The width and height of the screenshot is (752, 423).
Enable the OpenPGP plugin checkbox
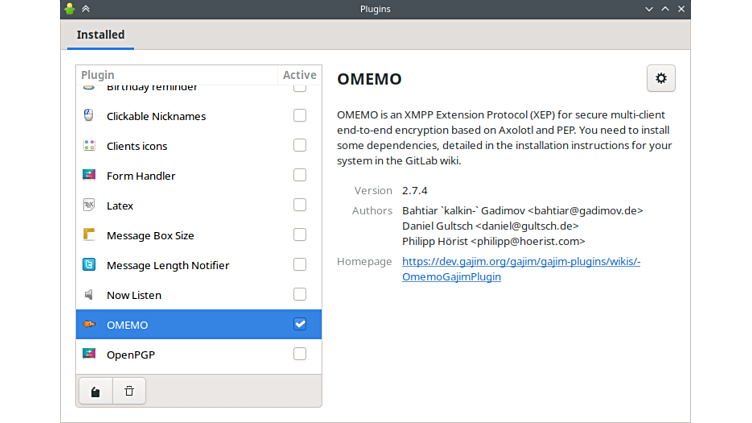(x=300, y=355)
